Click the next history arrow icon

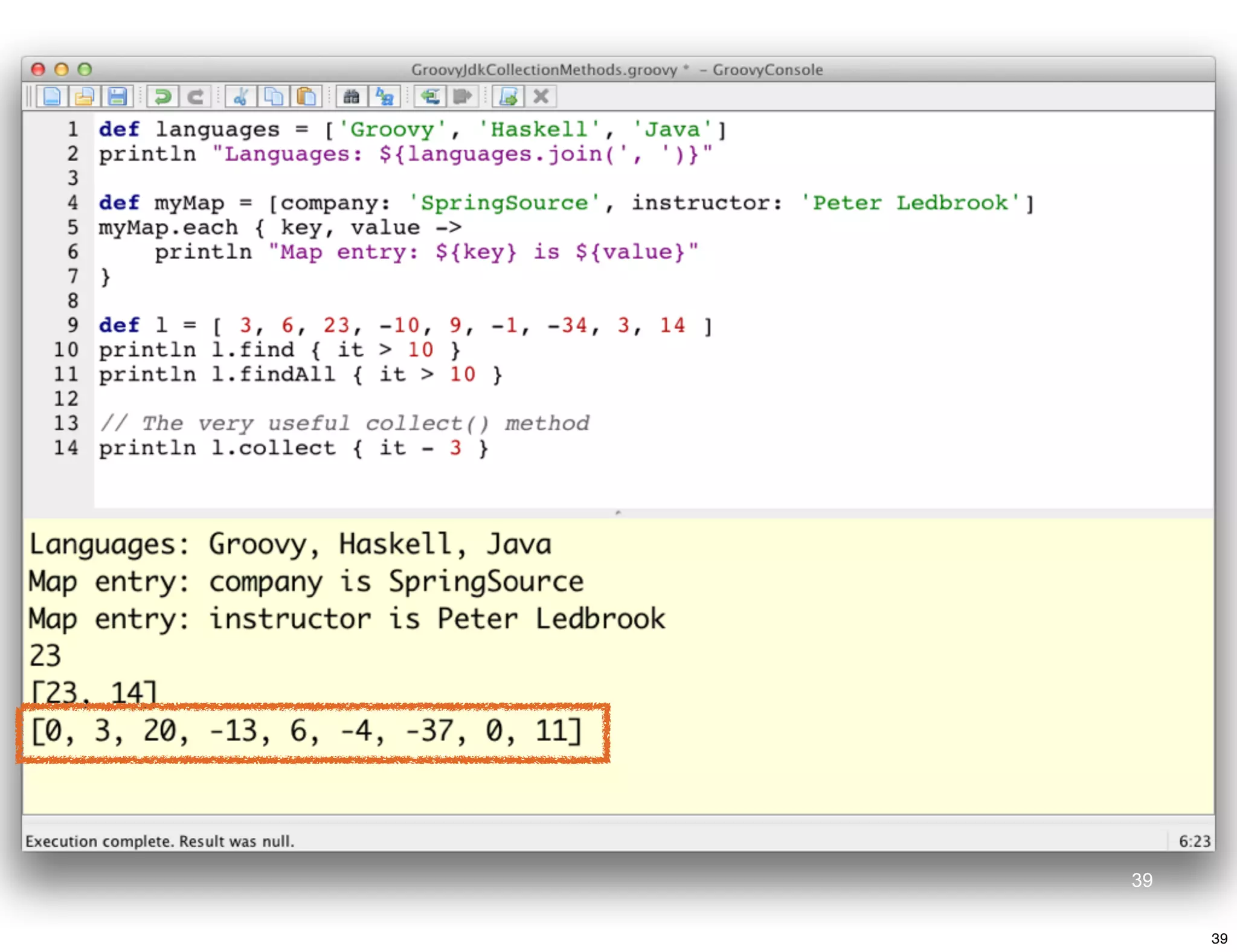[x=463, y=97]
